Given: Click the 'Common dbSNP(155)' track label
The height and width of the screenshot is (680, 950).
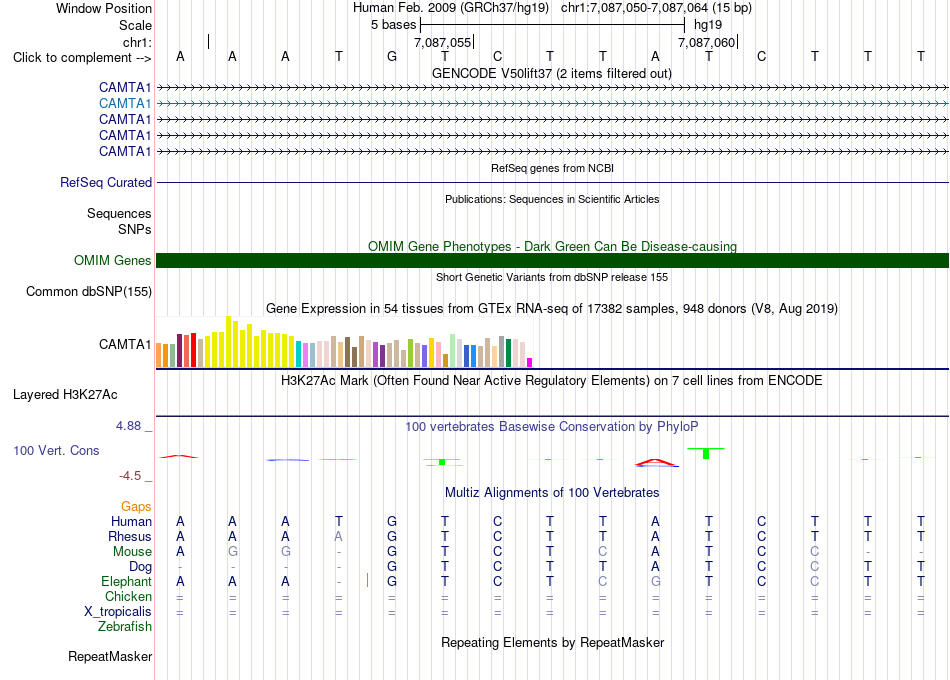Looking at the screenshot, I should click(x=88, y=292).
